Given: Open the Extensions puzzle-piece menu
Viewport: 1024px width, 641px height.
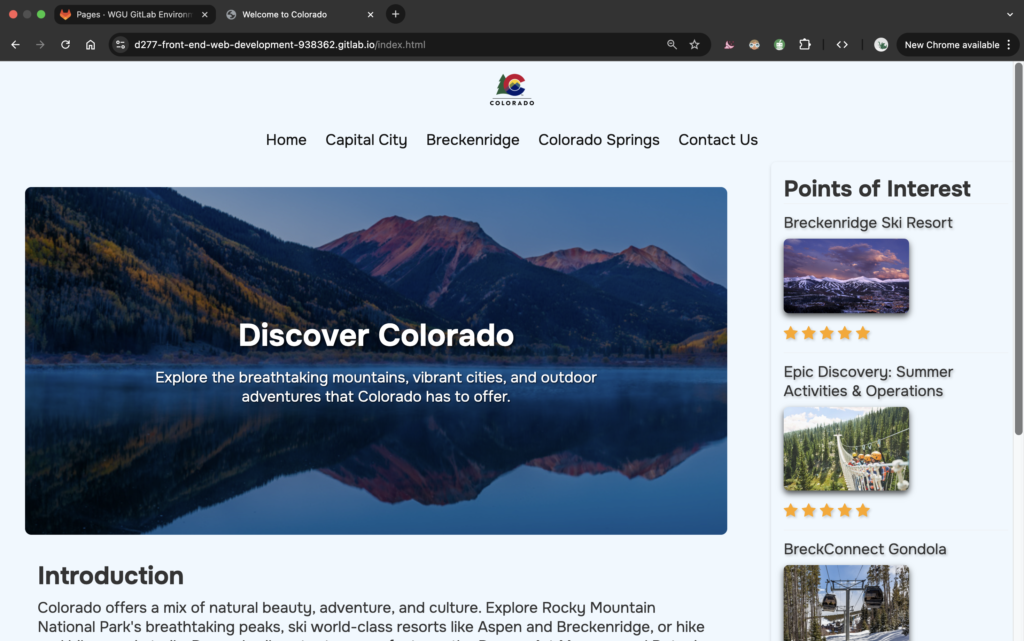Looking at the screenshot, I should 804,45.
